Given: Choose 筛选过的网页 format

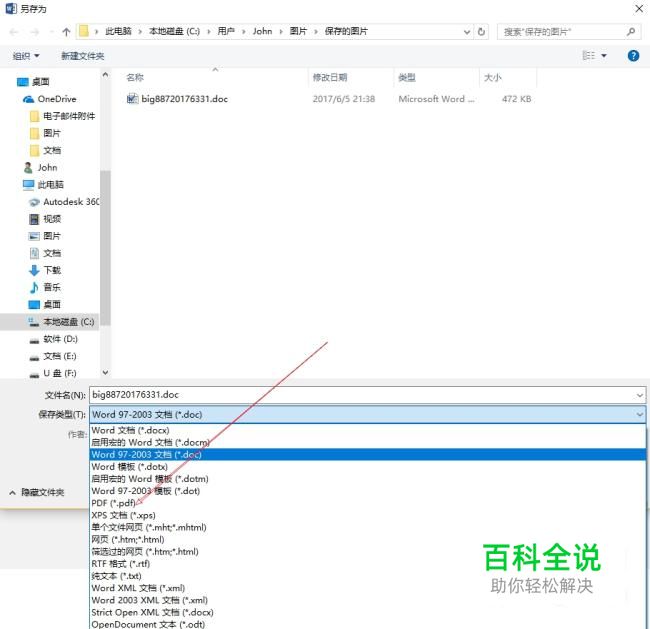Looking at the screenshot, I should pyautogui.click(x=368, y=552).
